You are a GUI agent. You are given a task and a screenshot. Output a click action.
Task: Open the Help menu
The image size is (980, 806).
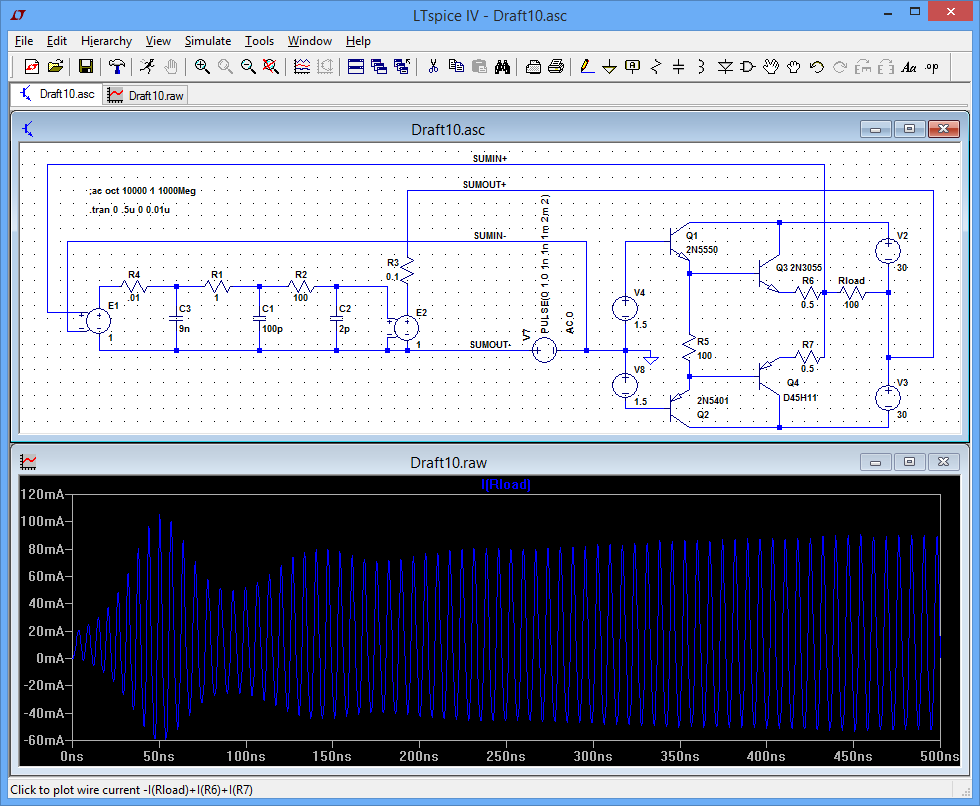tap(358, 41)
